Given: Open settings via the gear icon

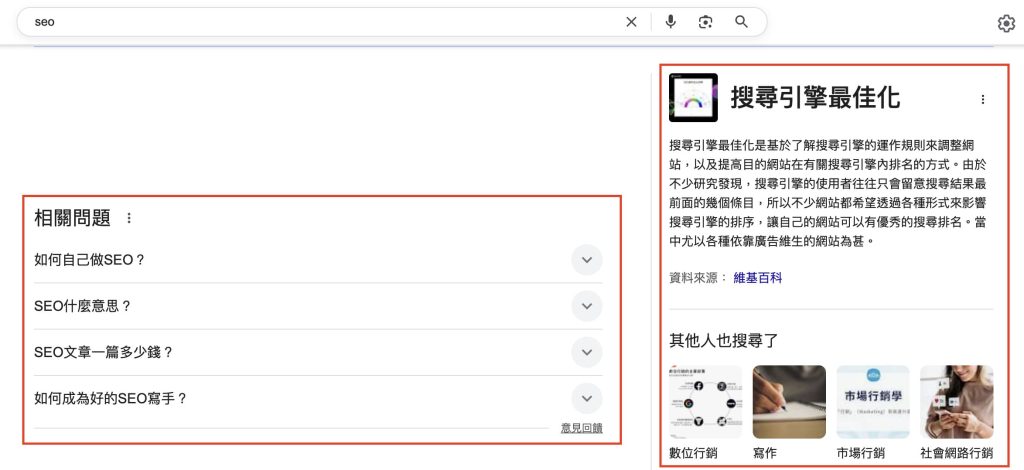Looking at the screenshot, I should pyautogui.click(x=1006, y=24).
